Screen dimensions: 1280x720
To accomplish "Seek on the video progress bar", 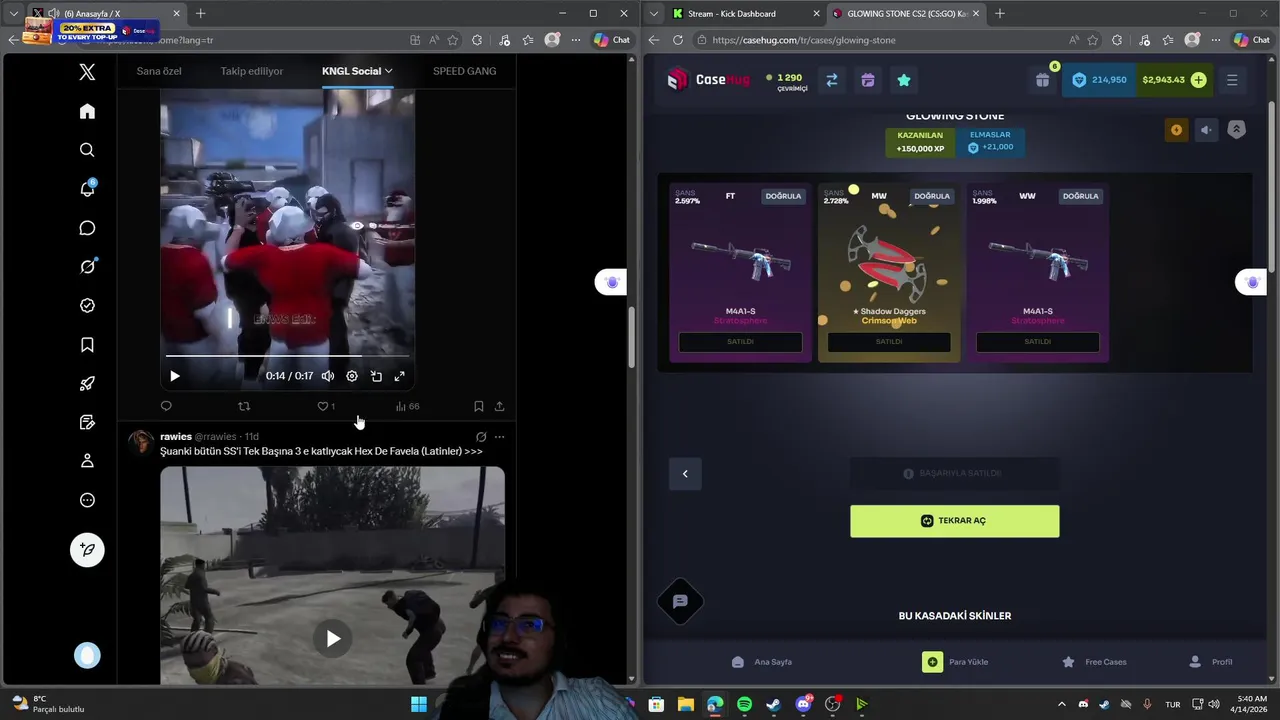I will tap(287, 356).
